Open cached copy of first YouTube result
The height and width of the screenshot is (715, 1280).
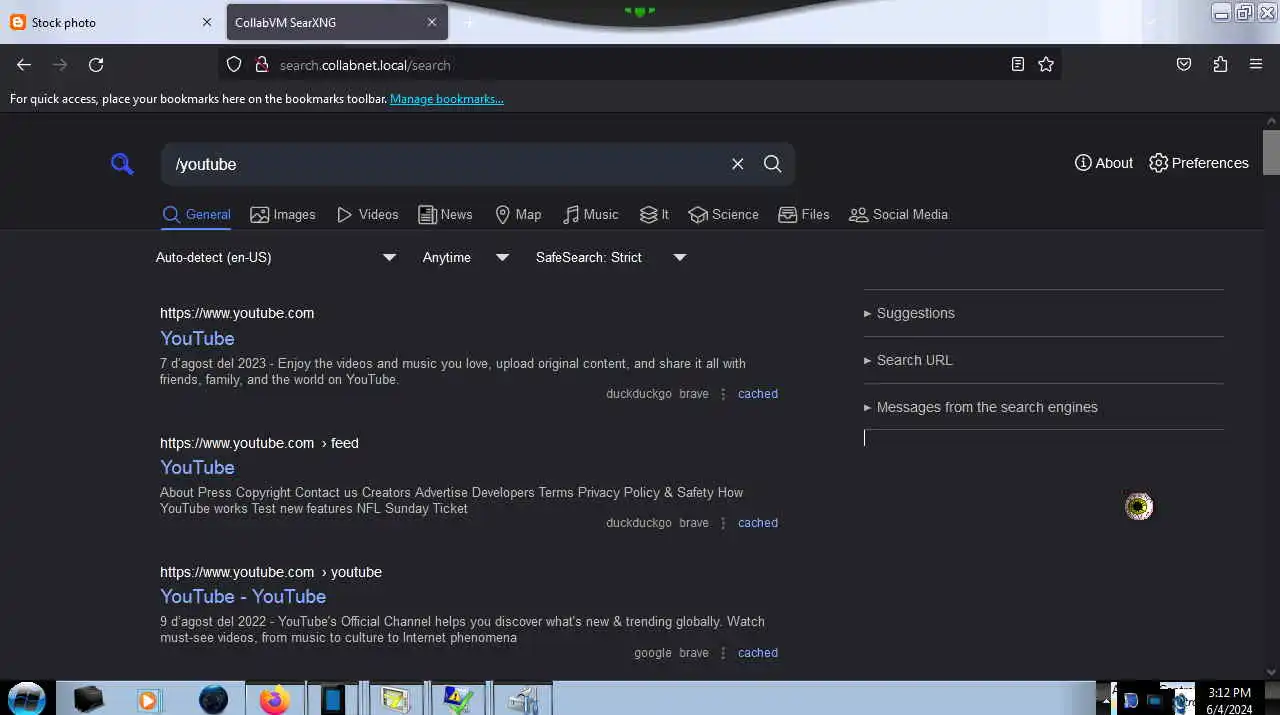[758, 394]
